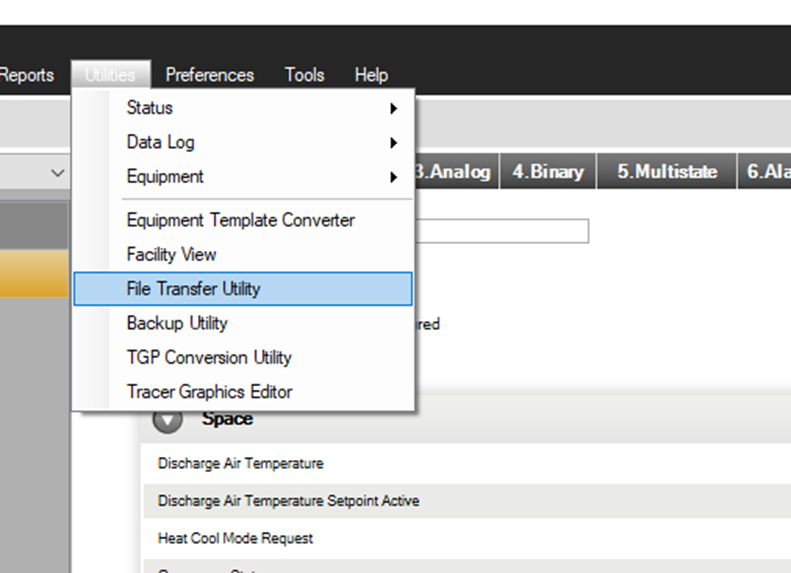Launch Tracer Graphics Editor
The height and width of the screenshot is (573, 791).
[243, 392]
